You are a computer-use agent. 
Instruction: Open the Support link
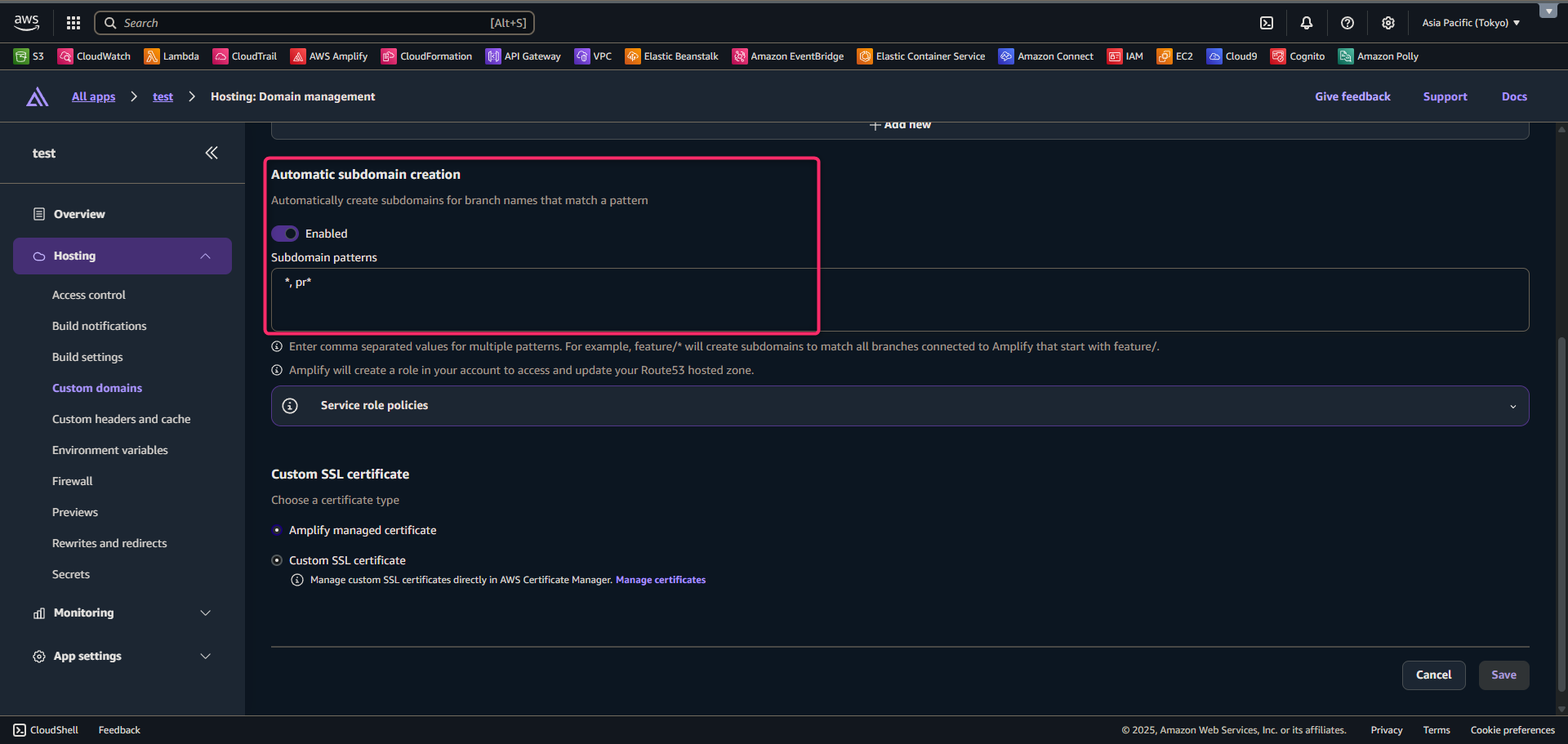[x=1445, y=96]
